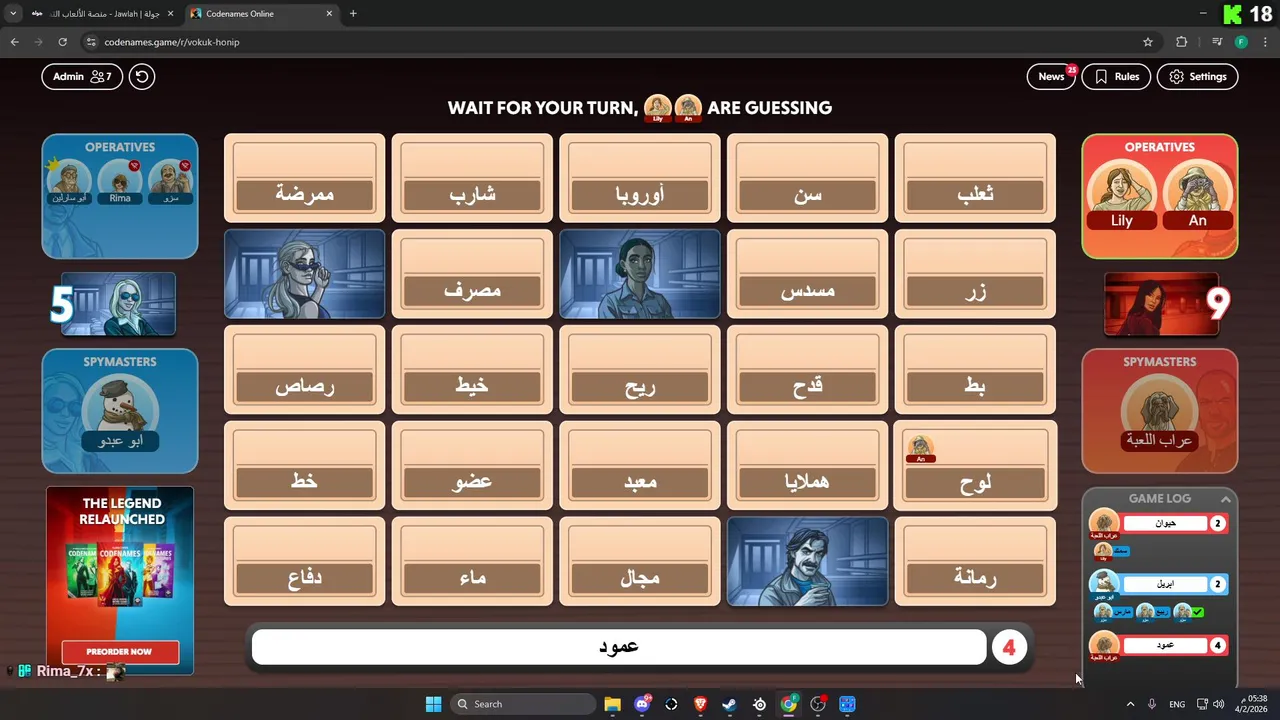Click the عمود clue in game log

(1165, 645)
